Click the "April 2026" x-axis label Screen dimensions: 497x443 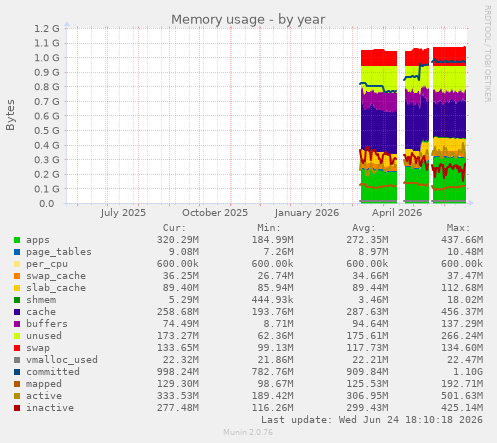(397, 213)
